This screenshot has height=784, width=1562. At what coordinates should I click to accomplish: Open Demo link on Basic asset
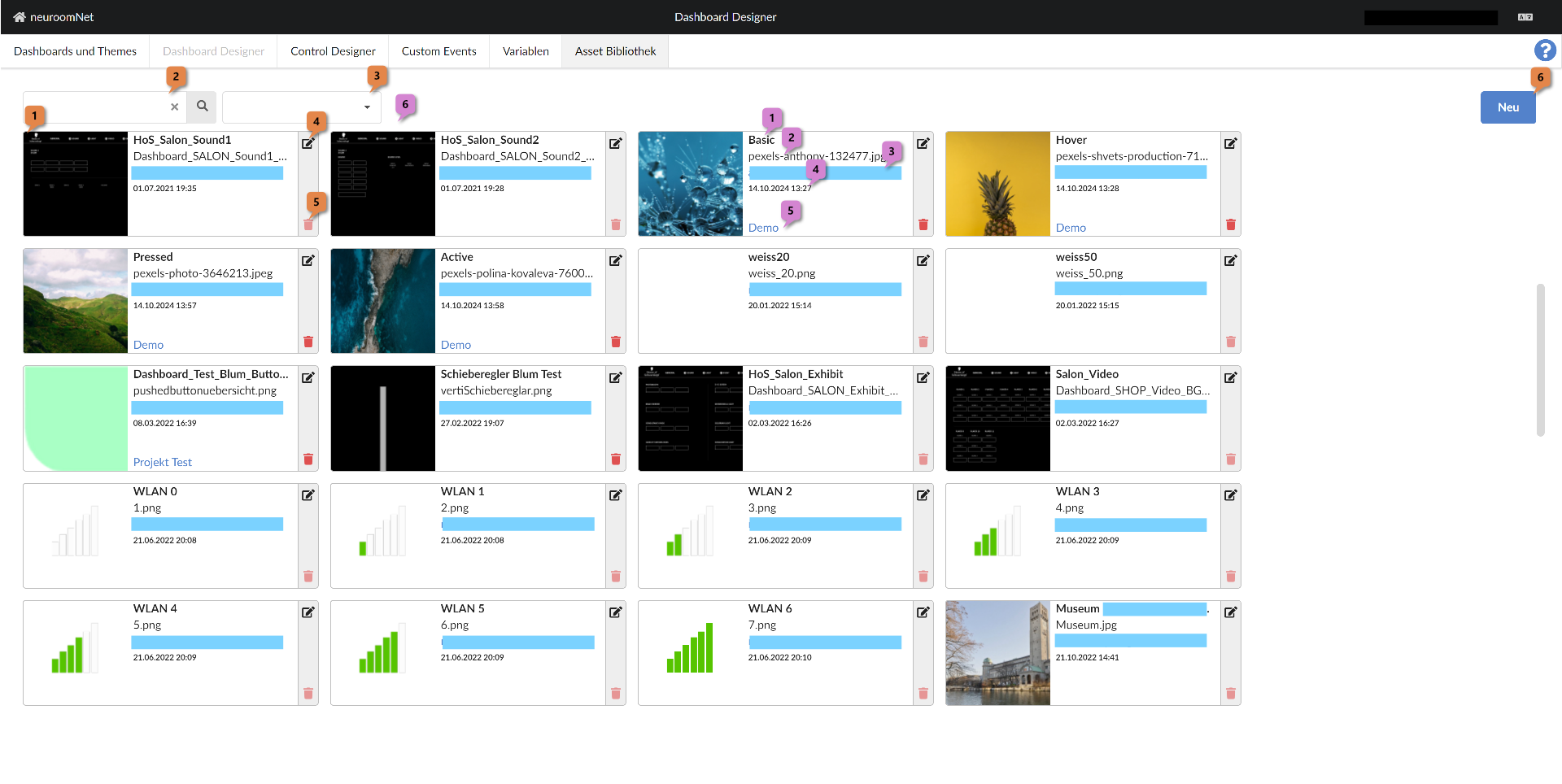[763, 228]
